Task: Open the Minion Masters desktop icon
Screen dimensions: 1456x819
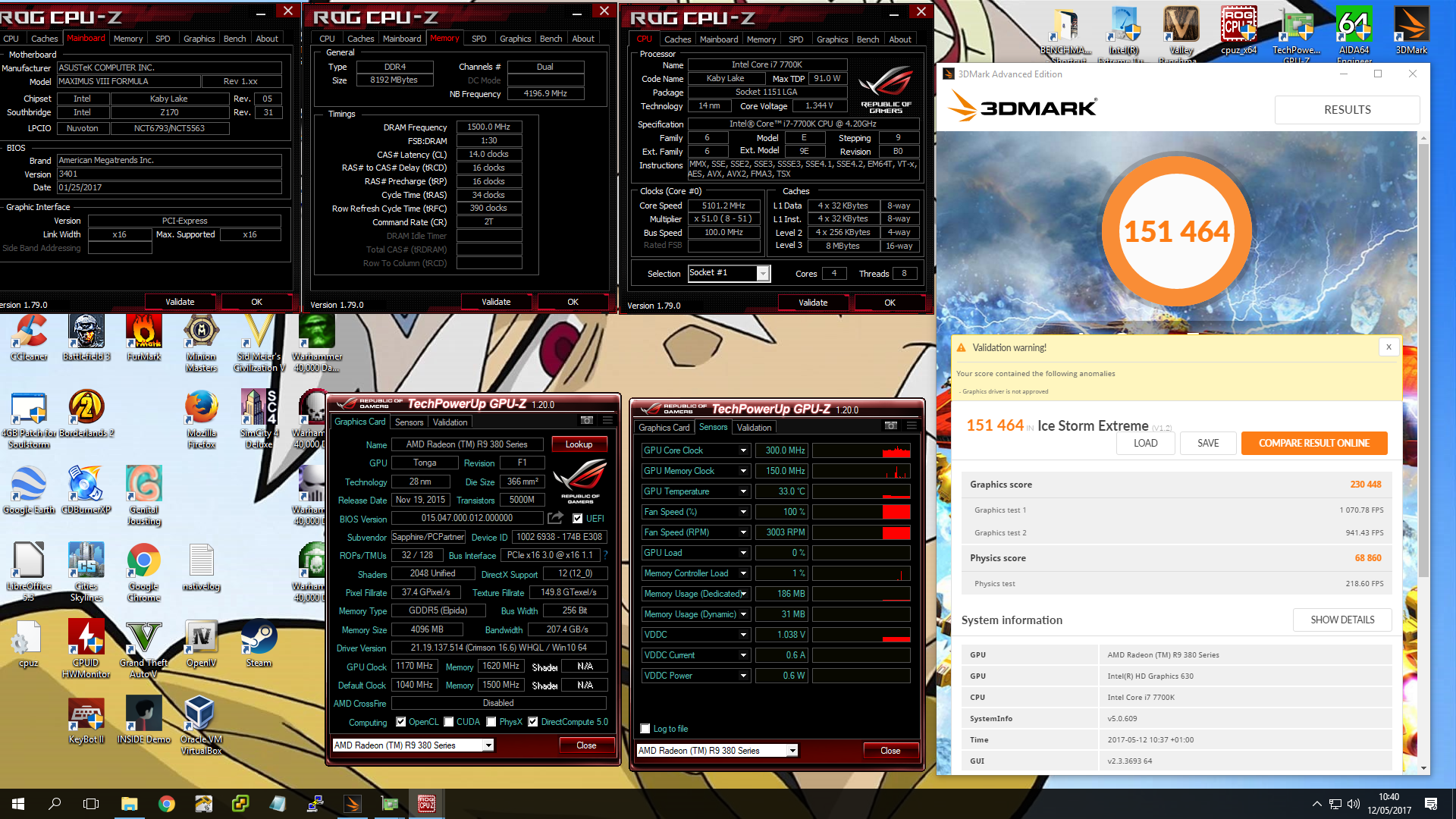Action: 201,344
